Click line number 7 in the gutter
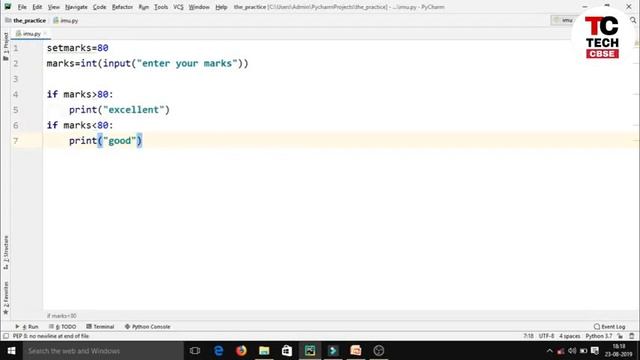This screenshot has width=640, height=360. (16, 141)
